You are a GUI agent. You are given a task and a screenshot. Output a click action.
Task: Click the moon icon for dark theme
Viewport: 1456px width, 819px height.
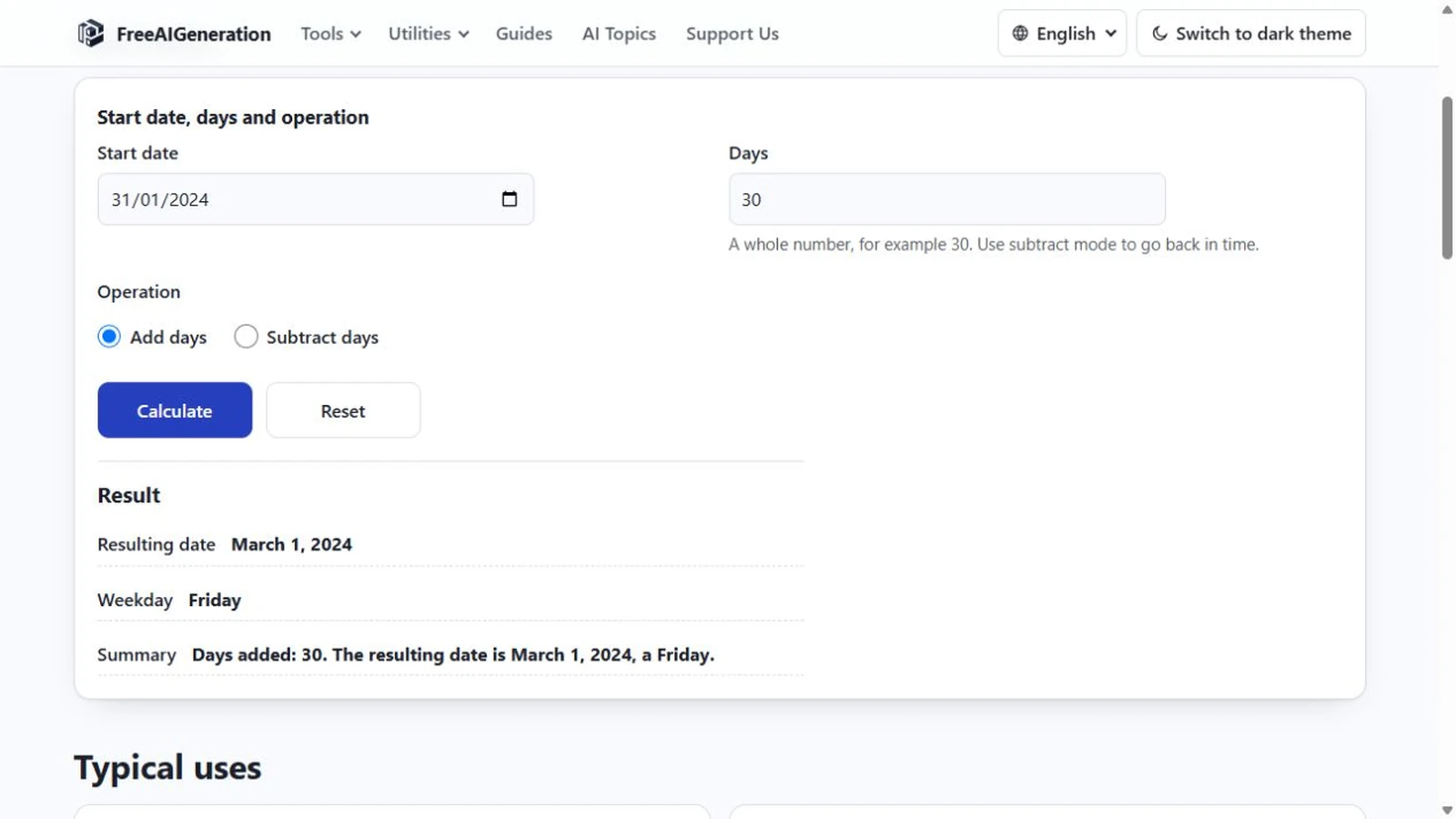pos(1159,34)
